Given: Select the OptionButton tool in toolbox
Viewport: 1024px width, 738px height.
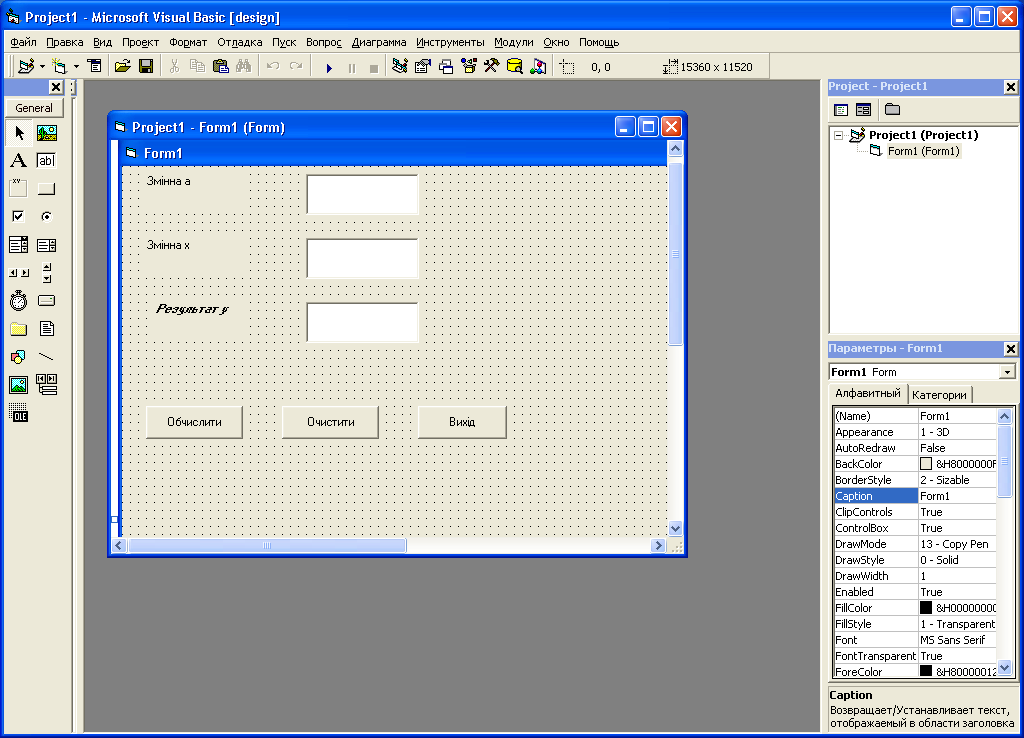Looking at the screenshot, I should coord(46,216).
